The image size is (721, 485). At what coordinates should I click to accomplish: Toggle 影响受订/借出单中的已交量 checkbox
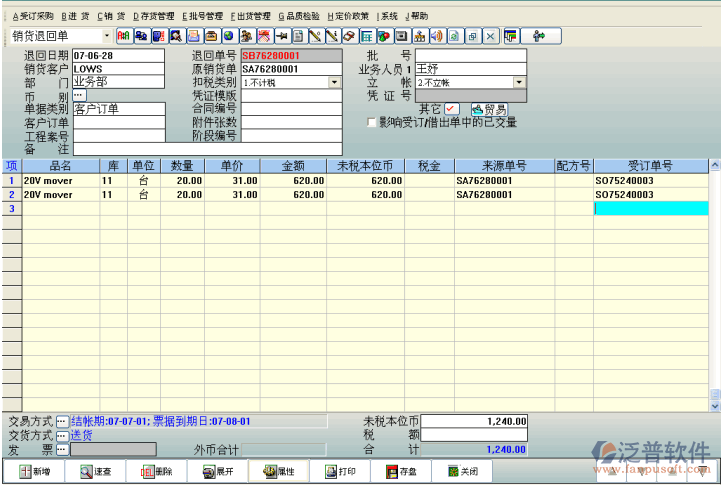pos(372,122)
